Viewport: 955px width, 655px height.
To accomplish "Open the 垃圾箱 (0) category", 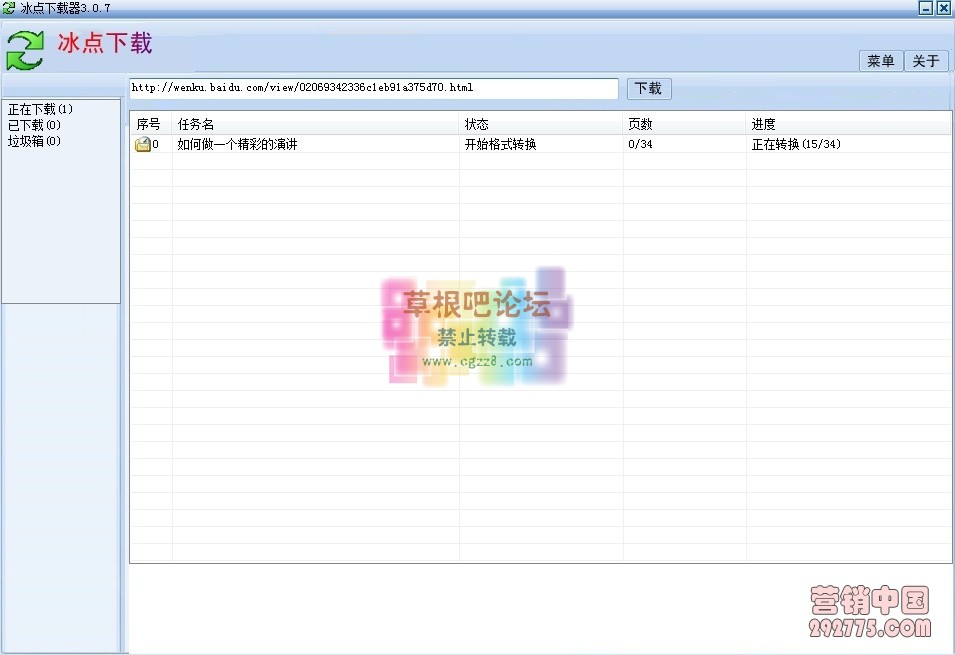I will 35,141.
